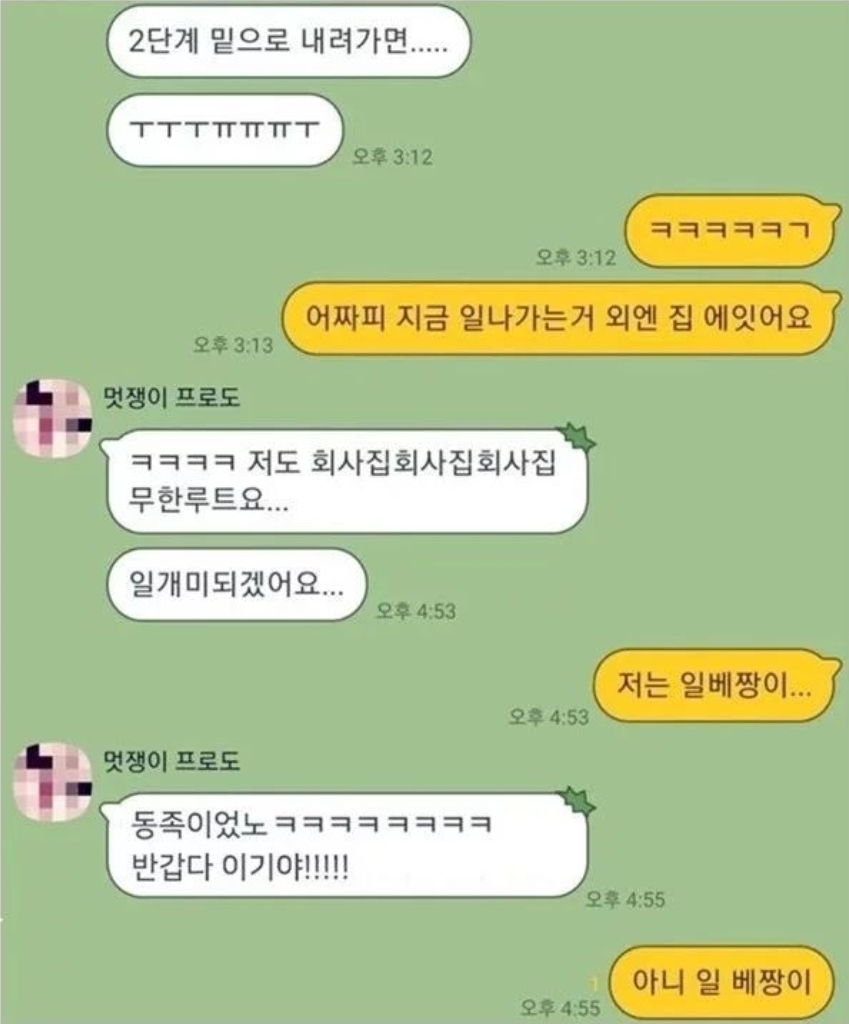Image resolution: width=849 pixels, height=1024 pixels.
Task: Click sender name 멋쟁이 프로도 above 회사집 message
Action: coord(172,398)
